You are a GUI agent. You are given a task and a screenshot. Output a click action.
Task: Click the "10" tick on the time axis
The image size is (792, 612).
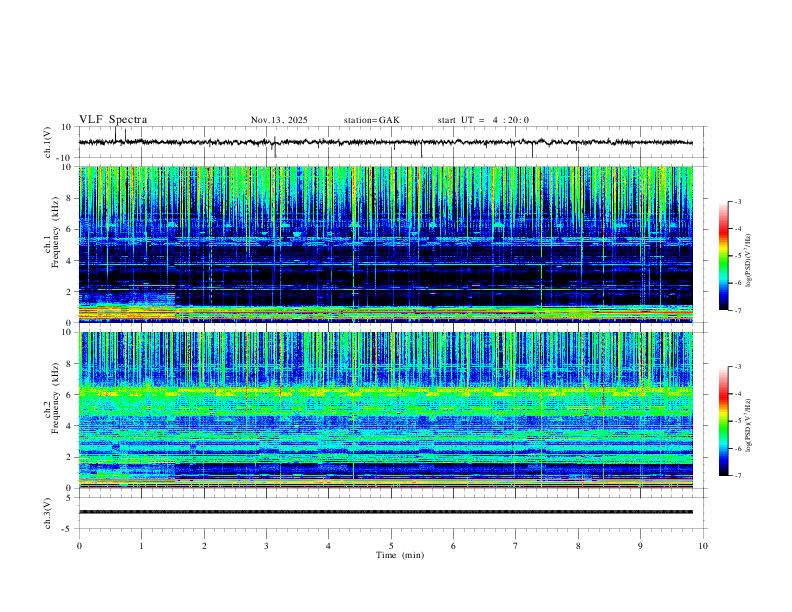[703, 546]
